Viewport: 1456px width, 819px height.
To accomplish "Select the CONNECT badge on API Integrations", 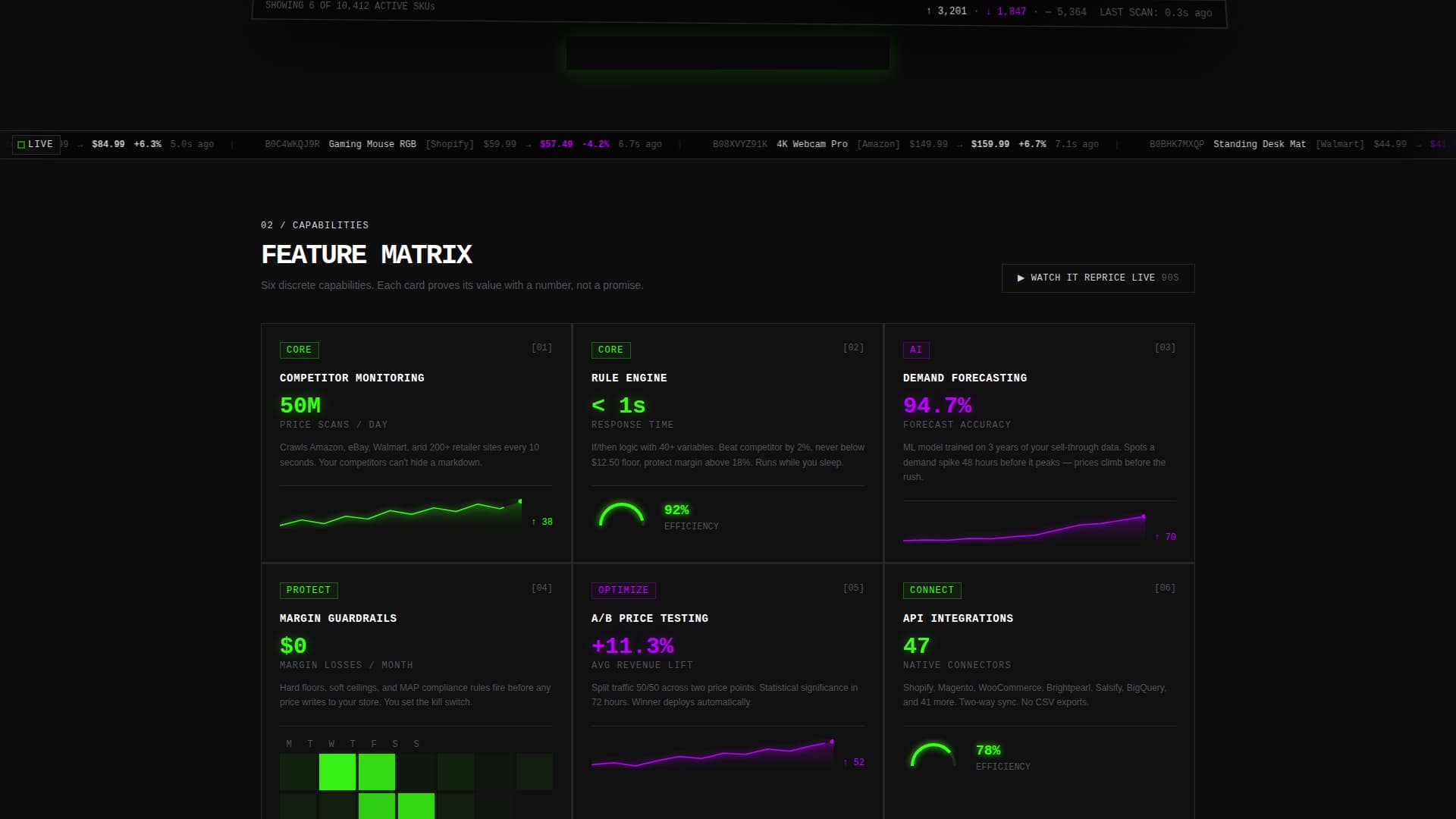I will pyautogui.click(x=932, y=590).
